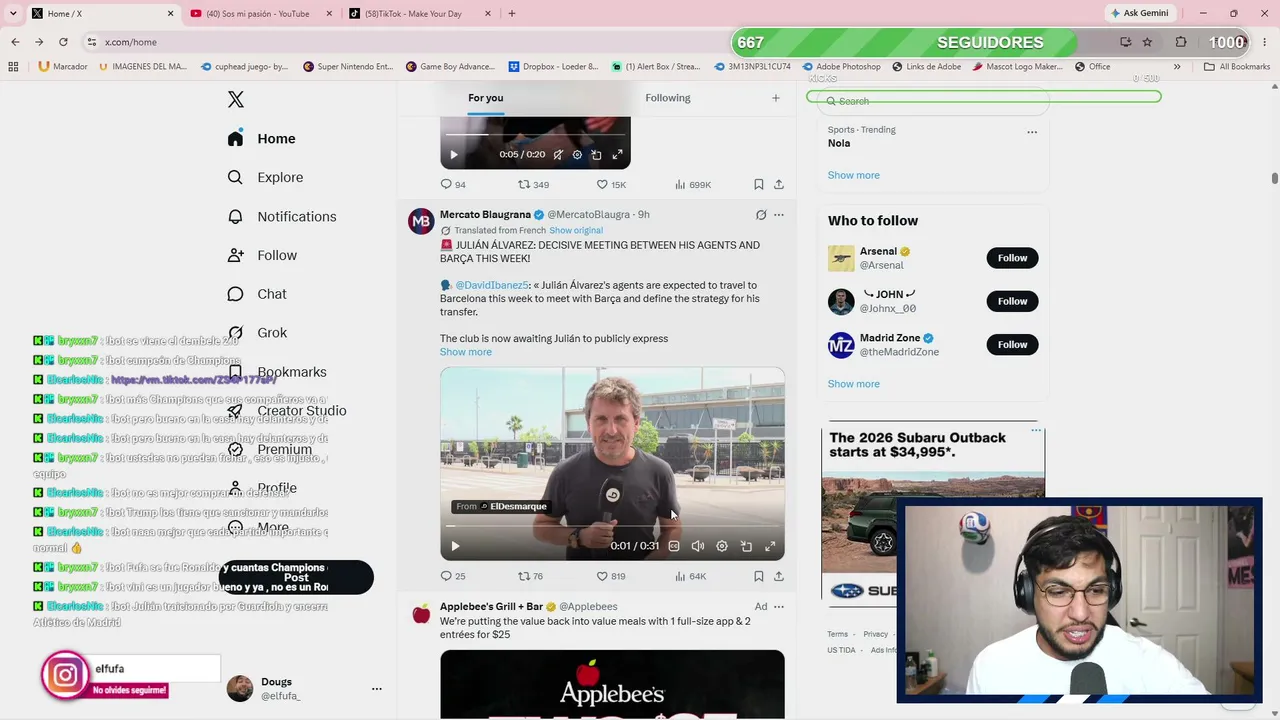Play the ElDesmarque video

[x=455, y=546]
